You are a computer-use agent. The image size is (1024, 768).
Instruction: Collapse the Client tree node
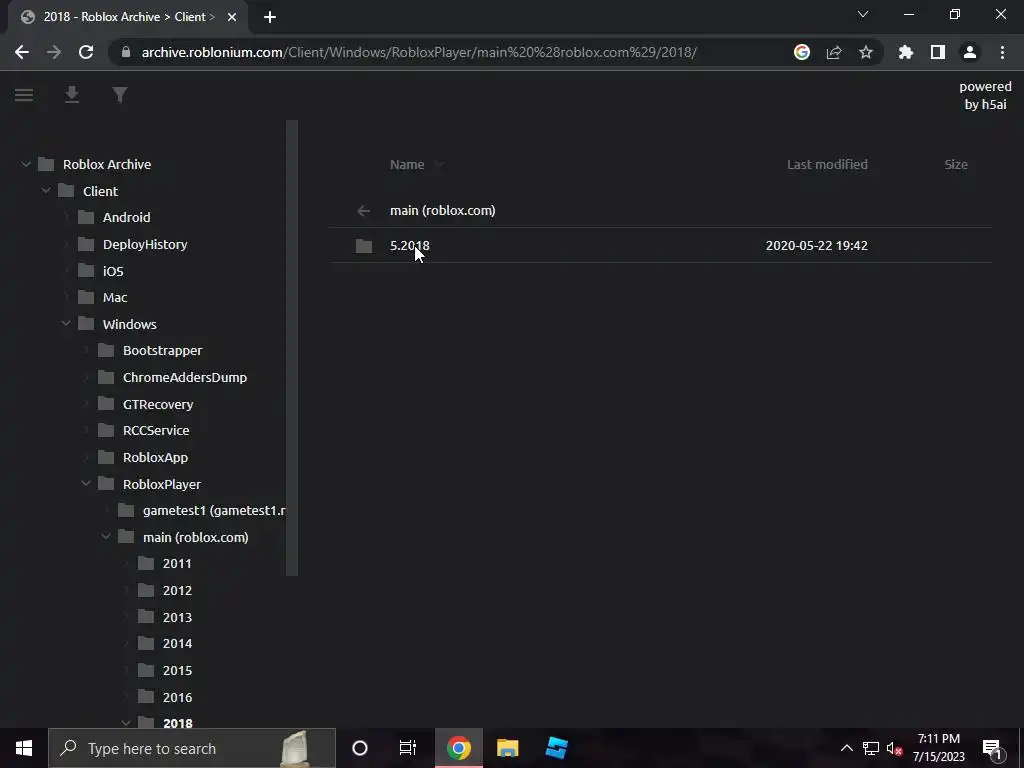46,191
